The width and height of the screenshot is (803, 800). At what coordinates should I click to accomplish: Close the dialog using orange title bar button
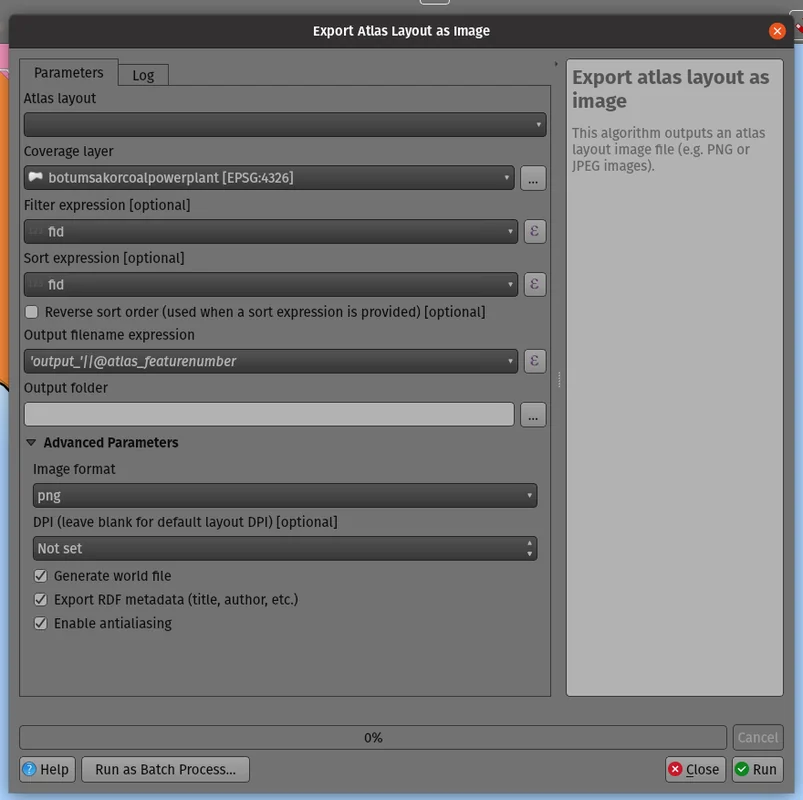pos(777,31)
